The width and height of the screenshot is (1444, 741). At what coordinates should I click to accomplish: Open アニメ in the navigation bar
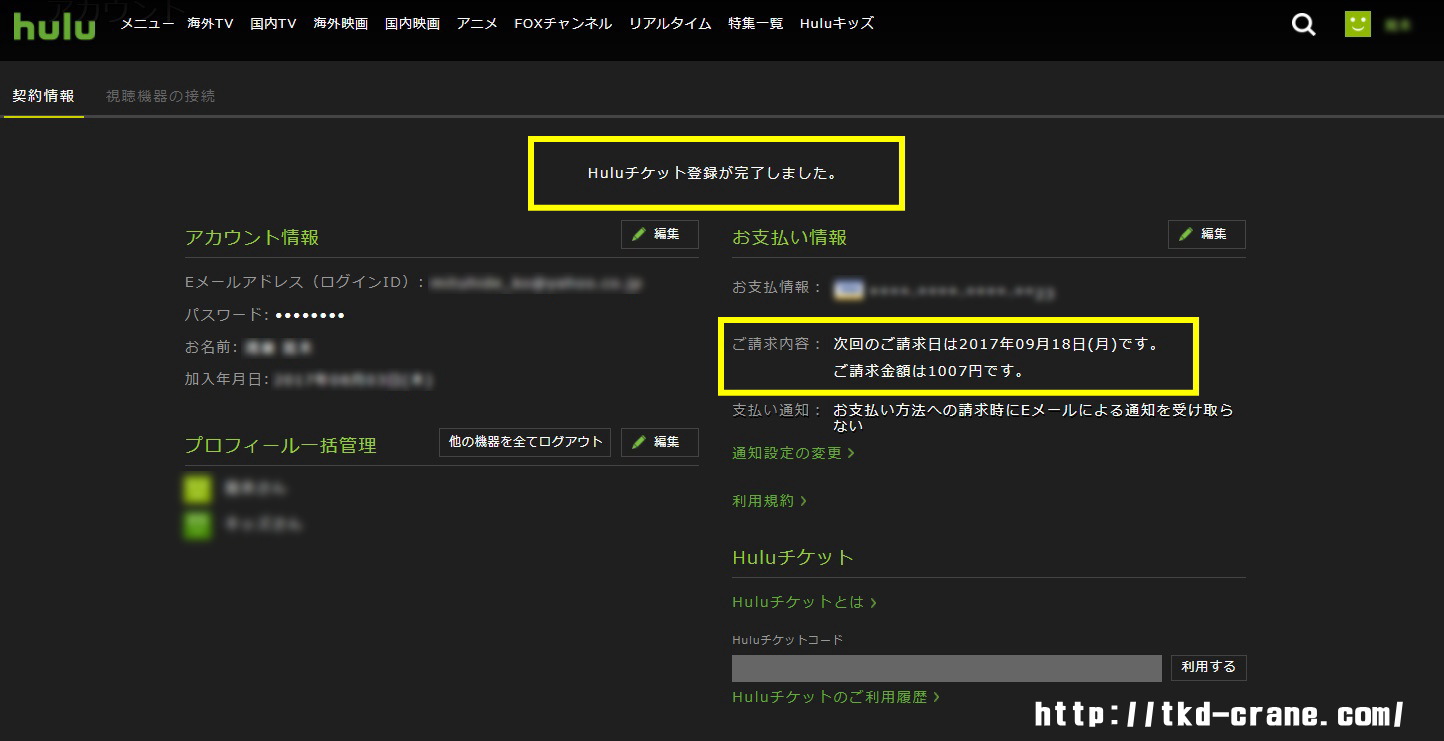(x=477, y=23)
